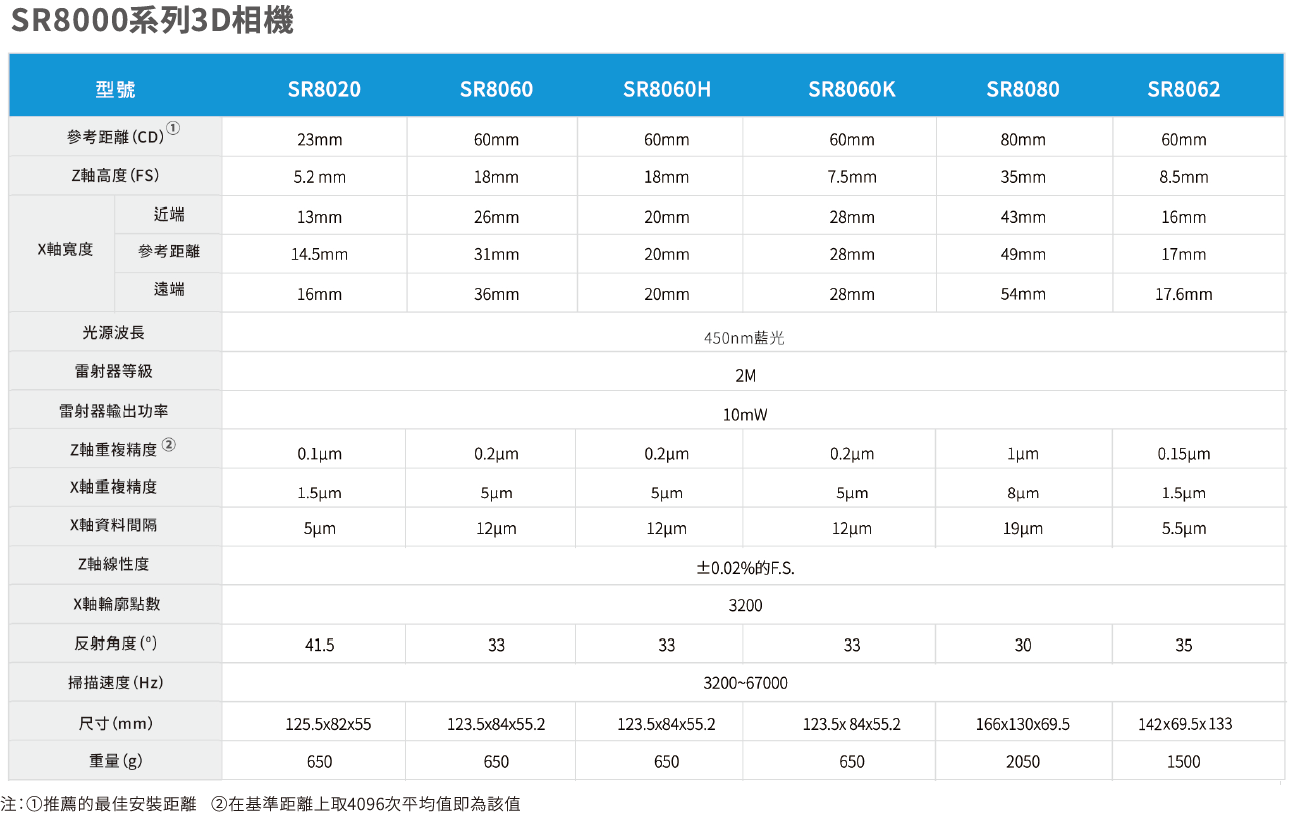This screenshot has width=1292, height=815.
Task: Click the 反射角度(°) row label
Action: pos(116,643)
